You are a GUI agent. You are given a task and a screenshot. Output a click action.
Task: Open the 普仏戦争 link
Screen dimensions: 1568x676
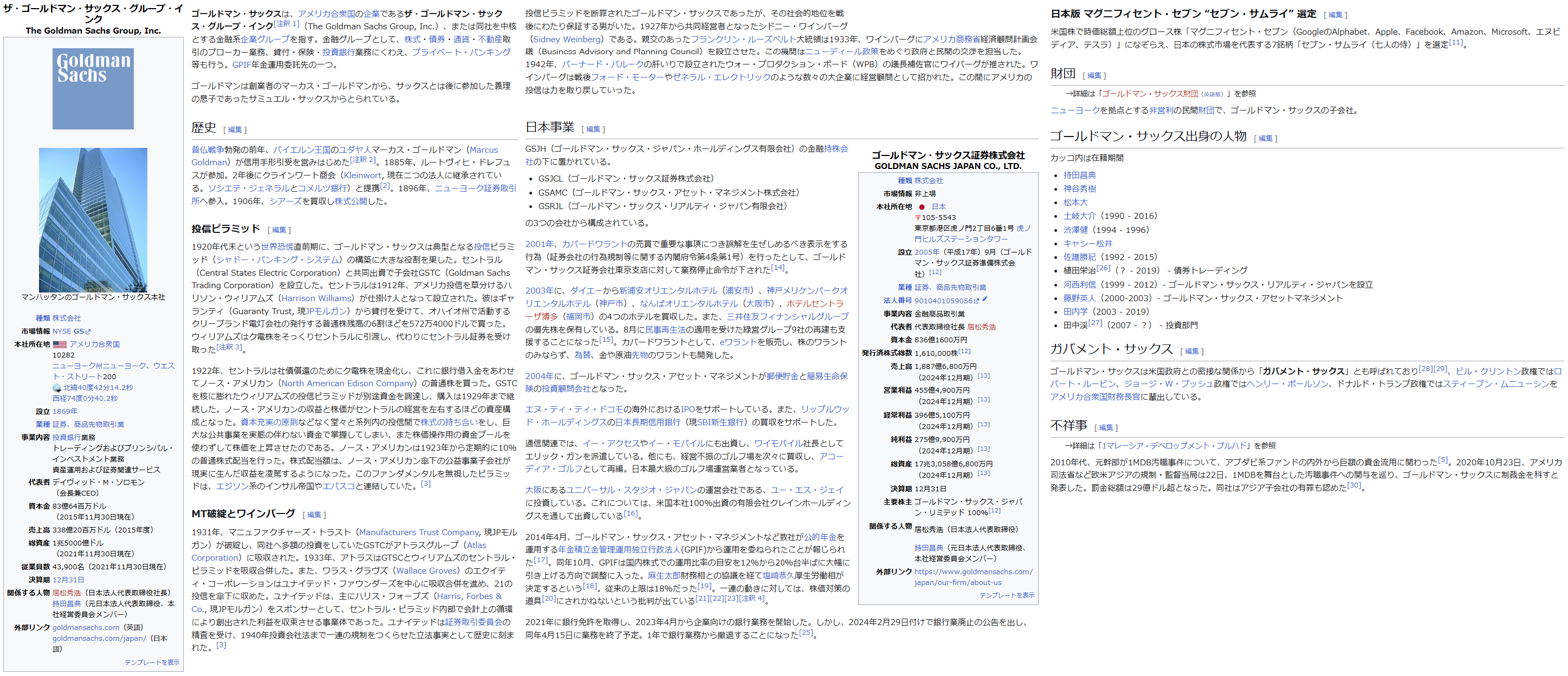point(208,149)
